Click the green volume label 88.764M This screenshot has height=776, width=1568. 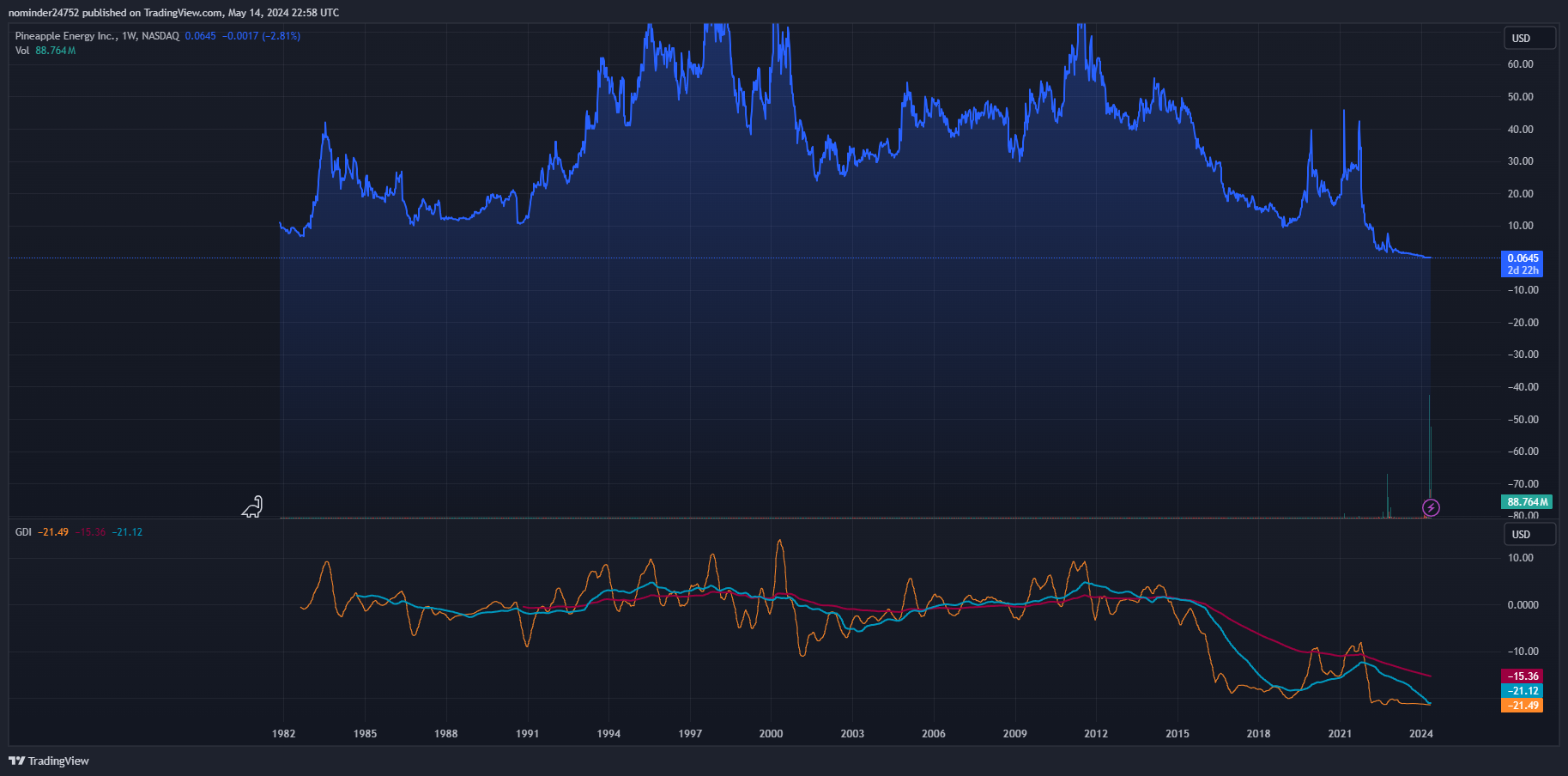pyautogui.click(x=1527, y=502)
